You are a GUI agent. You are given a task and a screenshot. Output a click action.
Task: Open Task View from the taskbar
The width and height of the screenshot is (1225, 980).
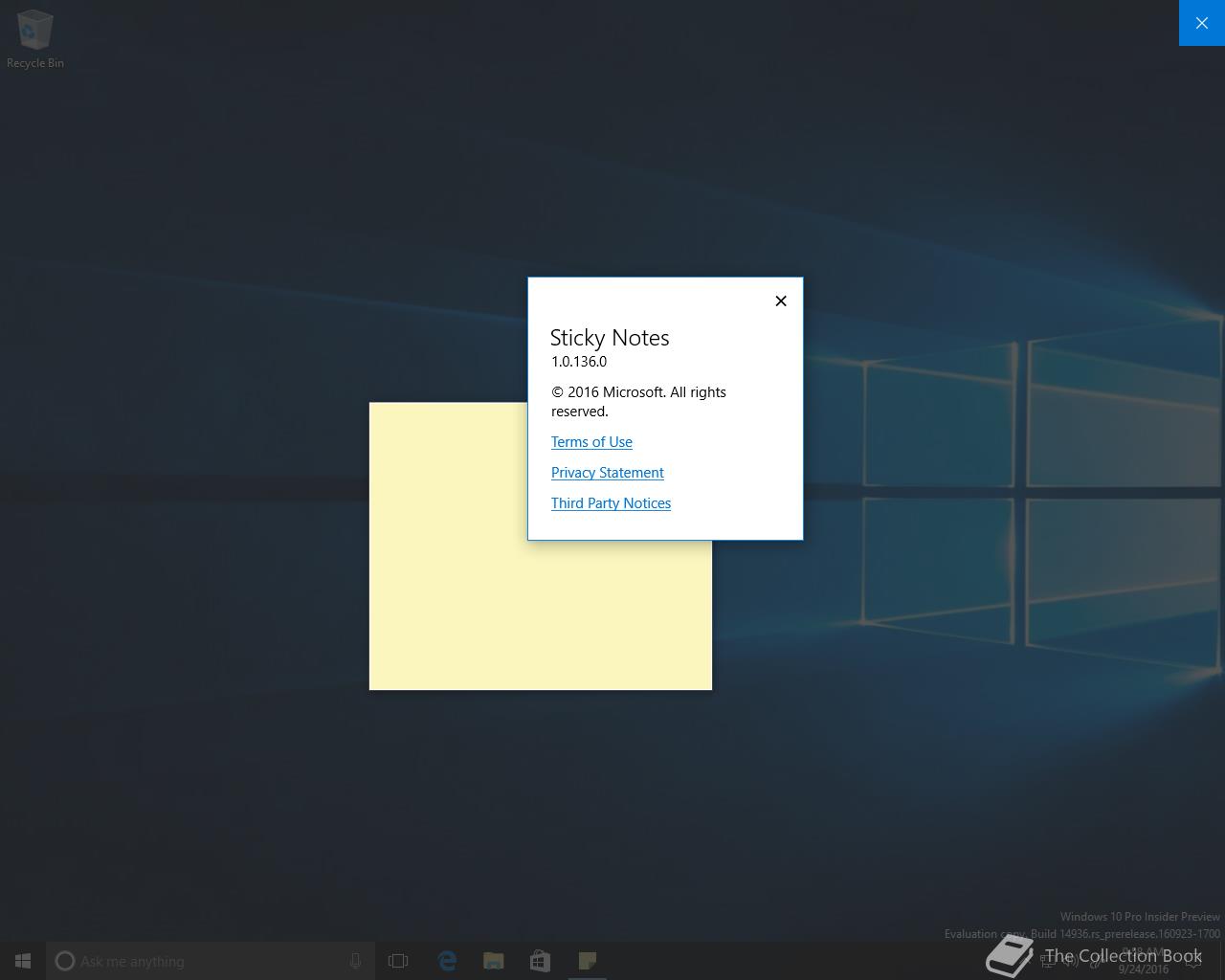click(x=398, y=961)
